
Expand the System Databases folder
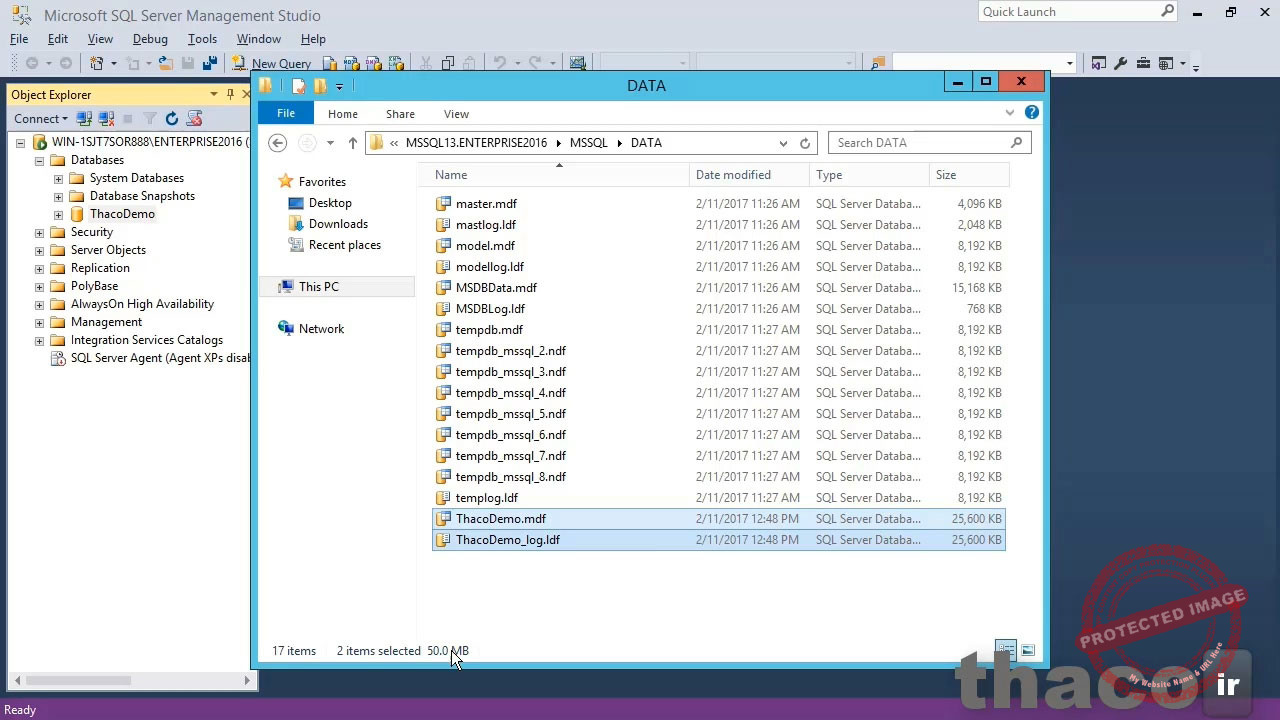pos(58,178)
